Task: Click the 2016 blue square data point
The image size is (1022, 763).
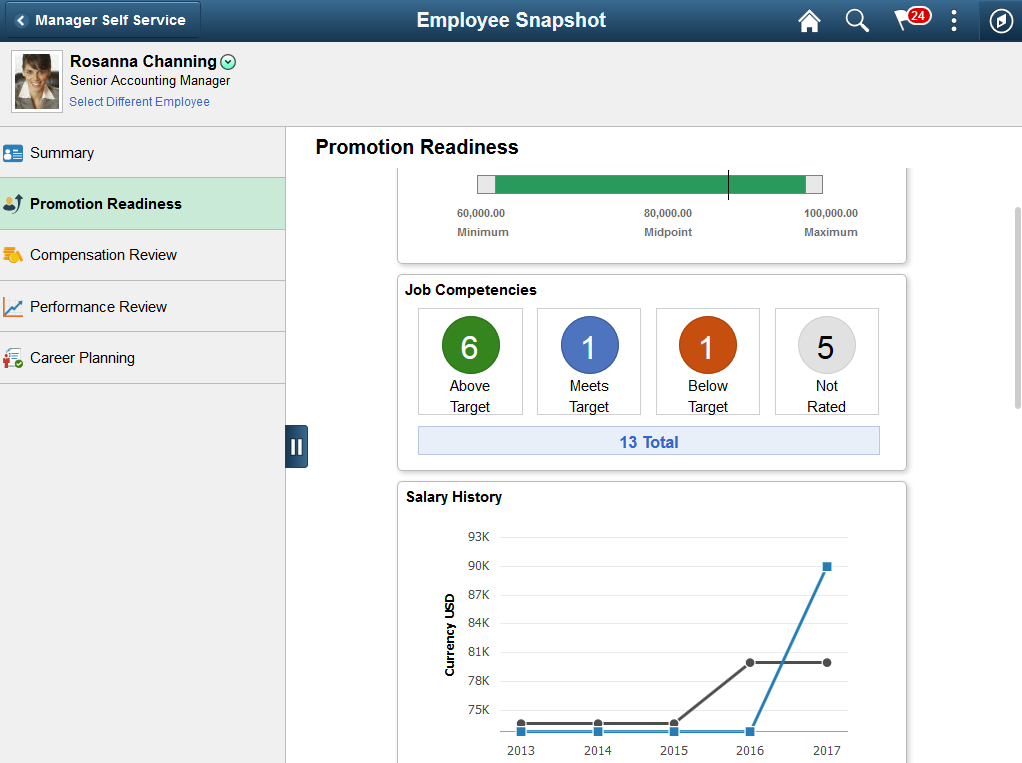Action: 750,732
